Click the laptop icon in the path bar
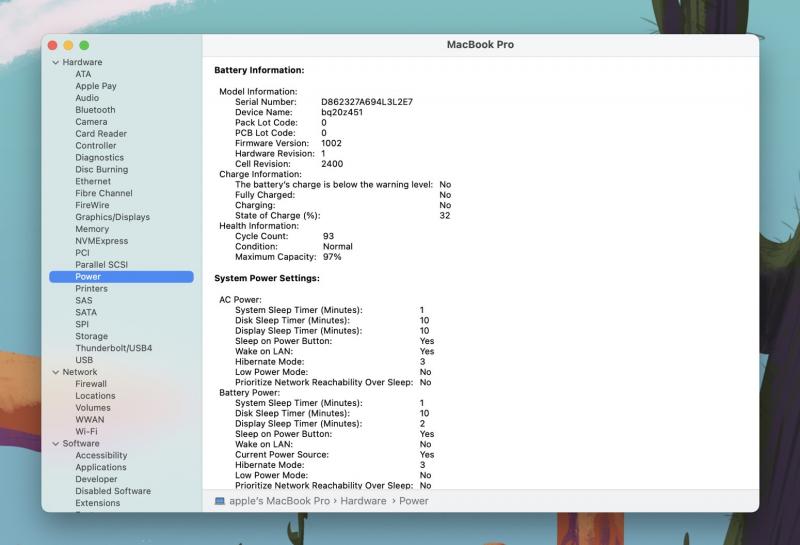This screenshot has height=545, width=800. tap(220, 501)
